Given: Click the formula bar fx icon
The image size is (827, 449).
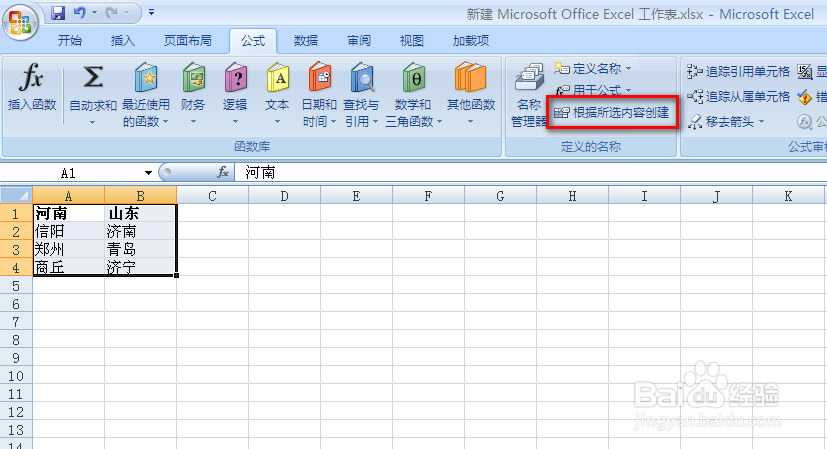Looking at the screenshot, I should [x=223, y=173].
